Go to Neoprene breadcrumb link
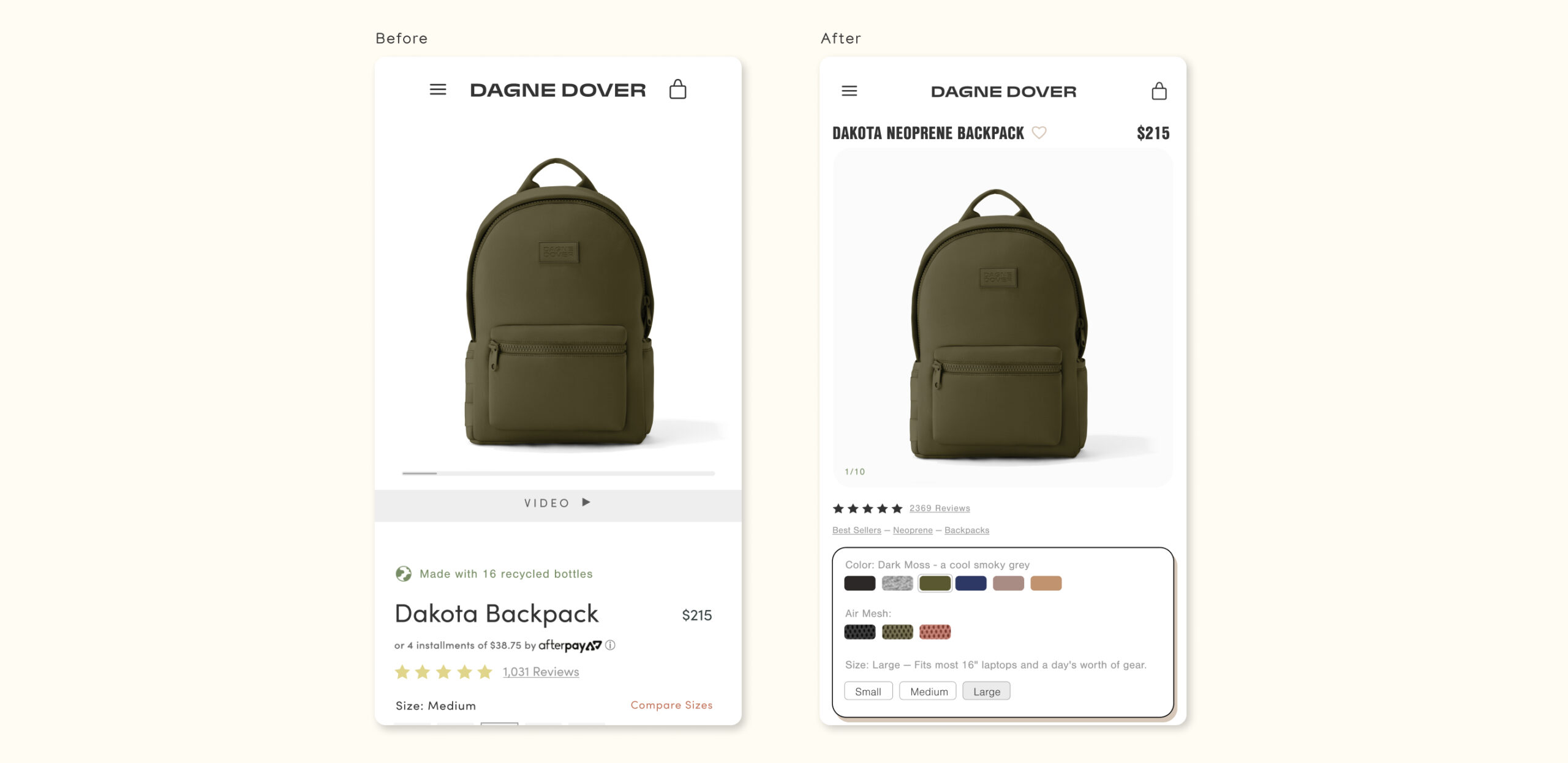The image size is (1568, 763). [913, 530]
